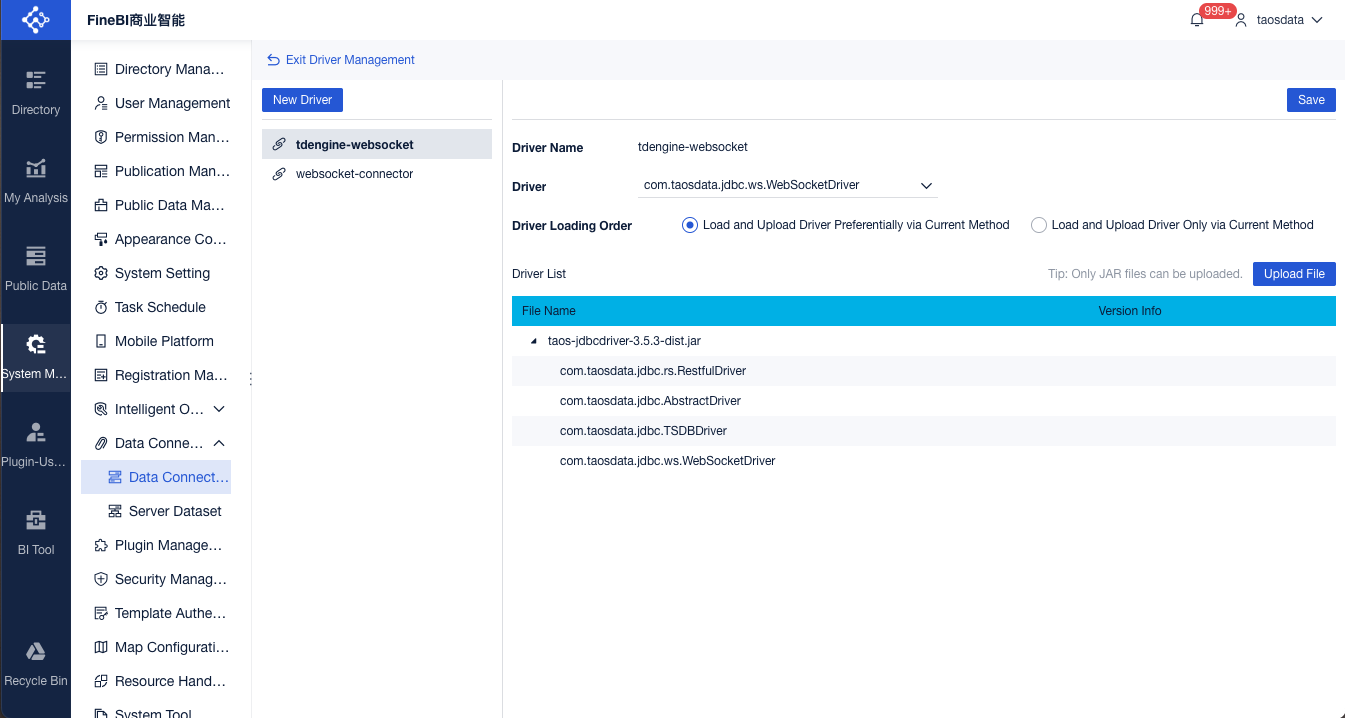Click the Exit Driver Management link
The width and height of the screenshot is (1345, 718).
coord(350,60)
